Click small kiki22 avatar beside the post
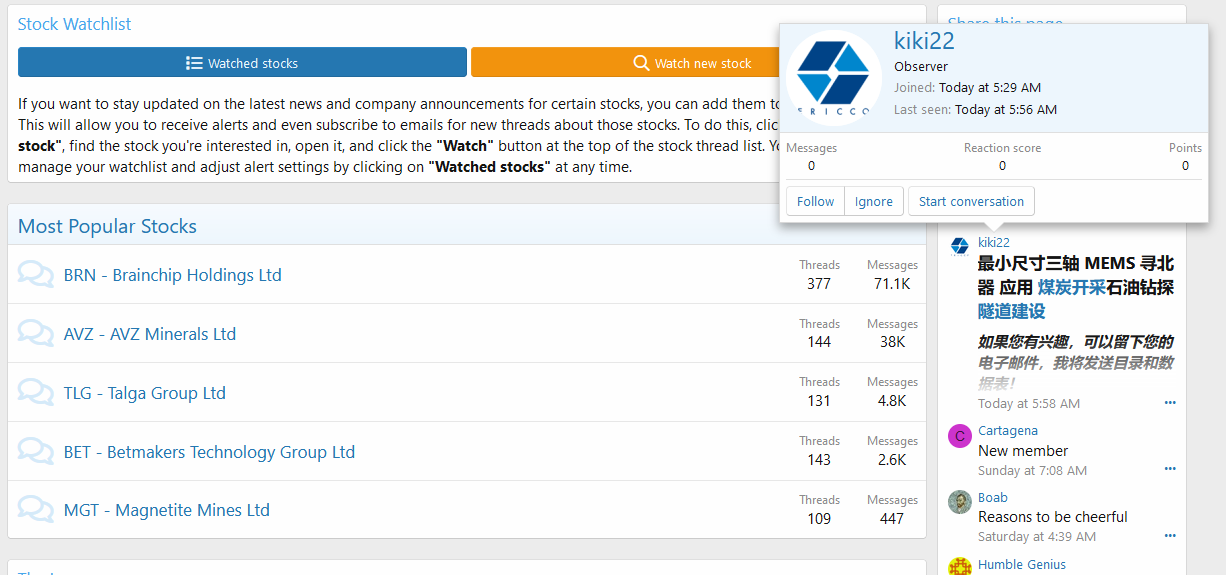 pyautogui.click(x=959, y=245)
